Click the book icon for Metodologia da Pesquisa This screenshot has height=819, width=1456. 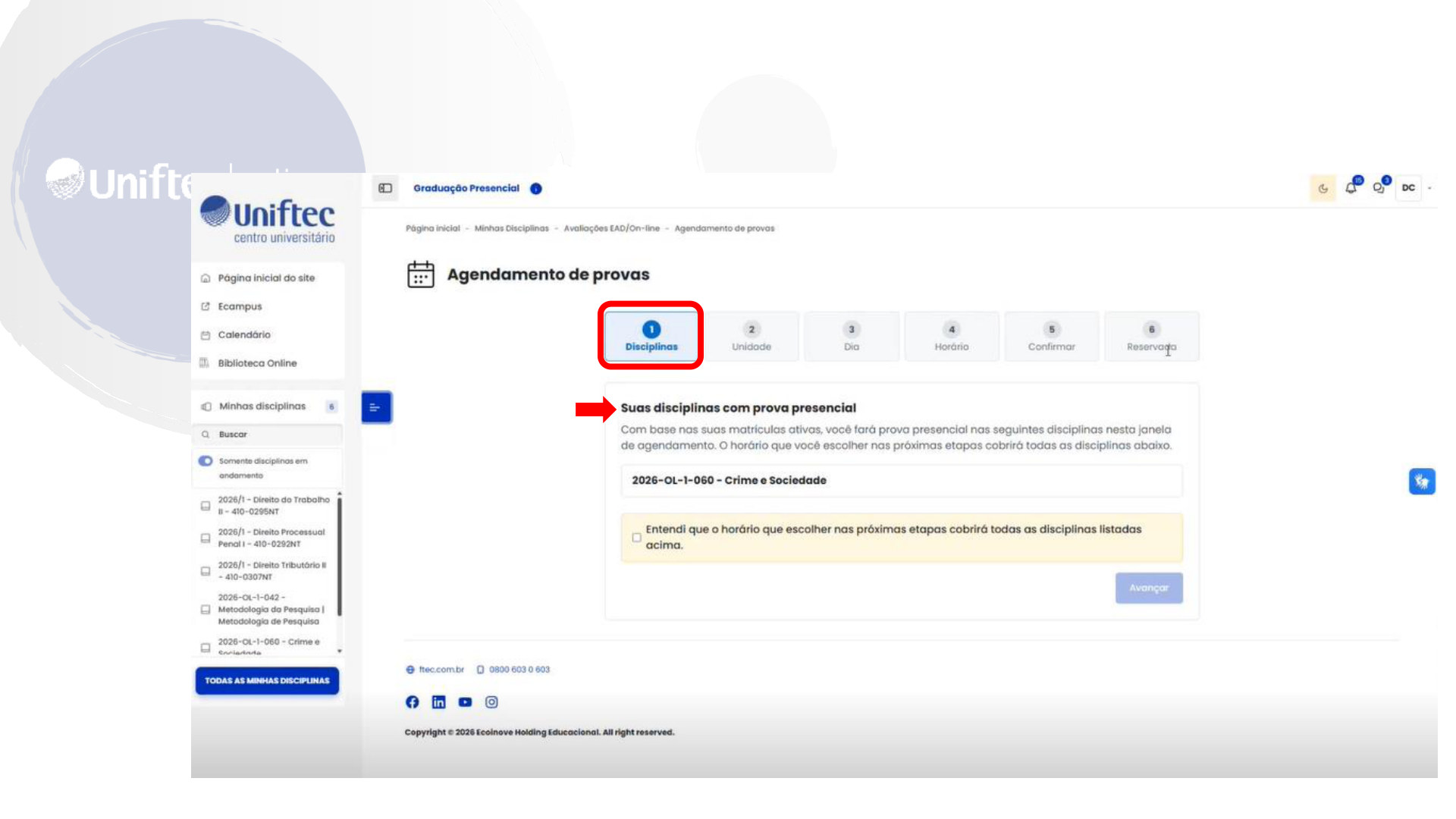pos(206,610)
